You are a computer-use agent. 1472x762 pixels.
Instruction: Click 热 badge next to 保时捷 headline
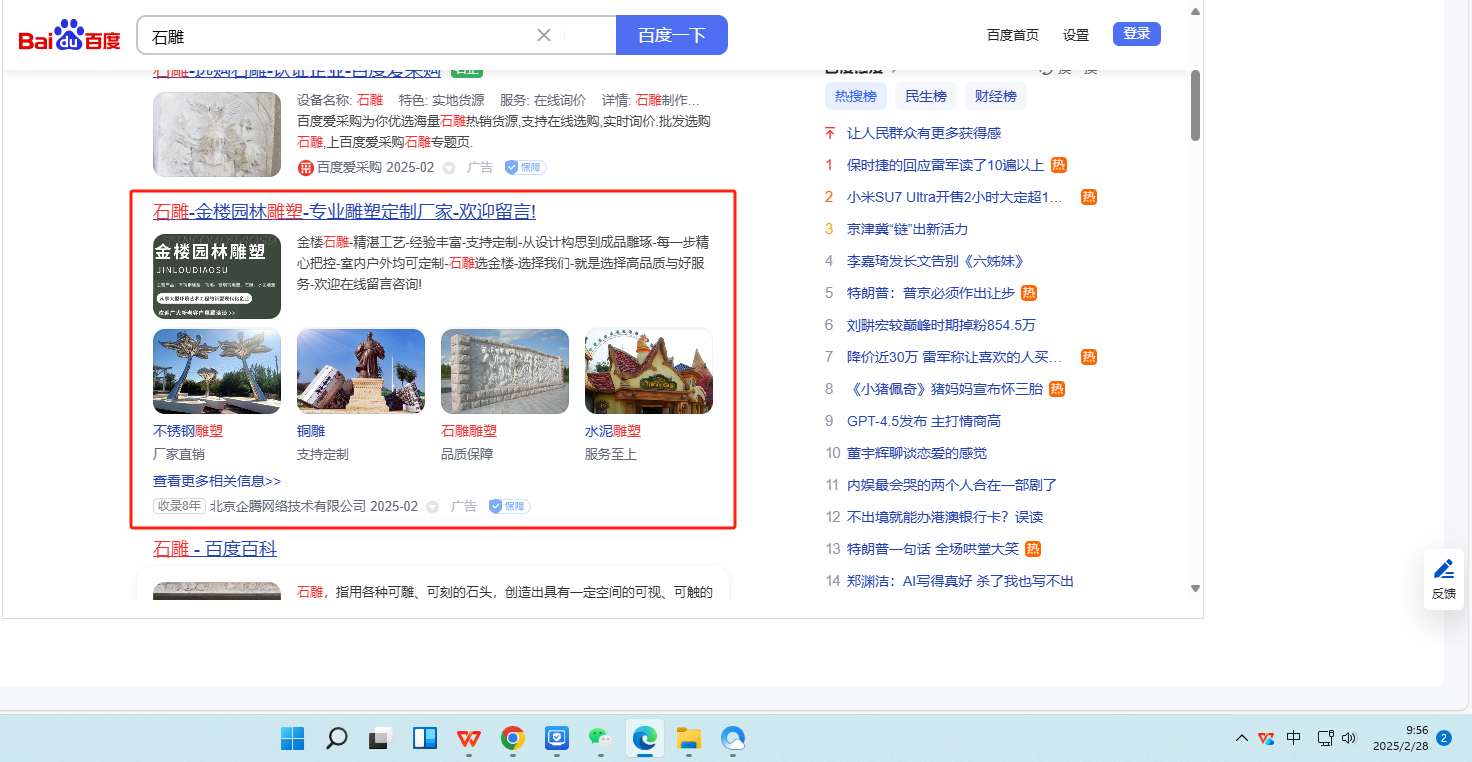click(x=1058, y=165)
